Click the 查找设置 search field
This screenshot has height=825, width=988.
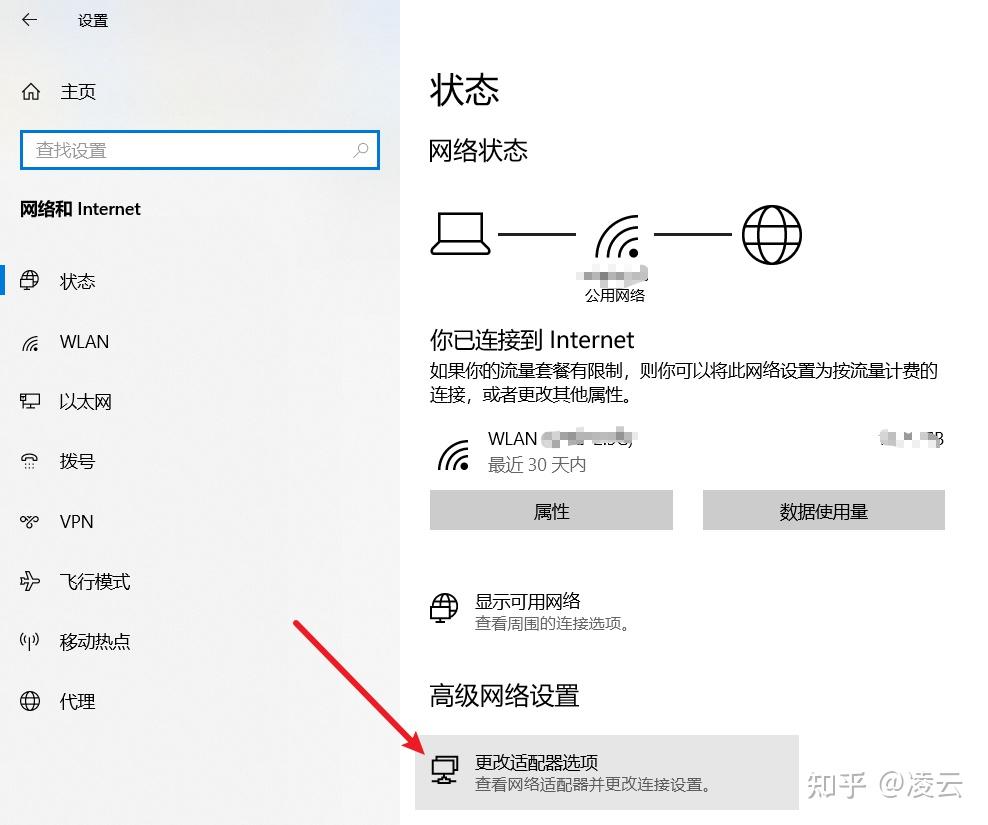[200, 150]
